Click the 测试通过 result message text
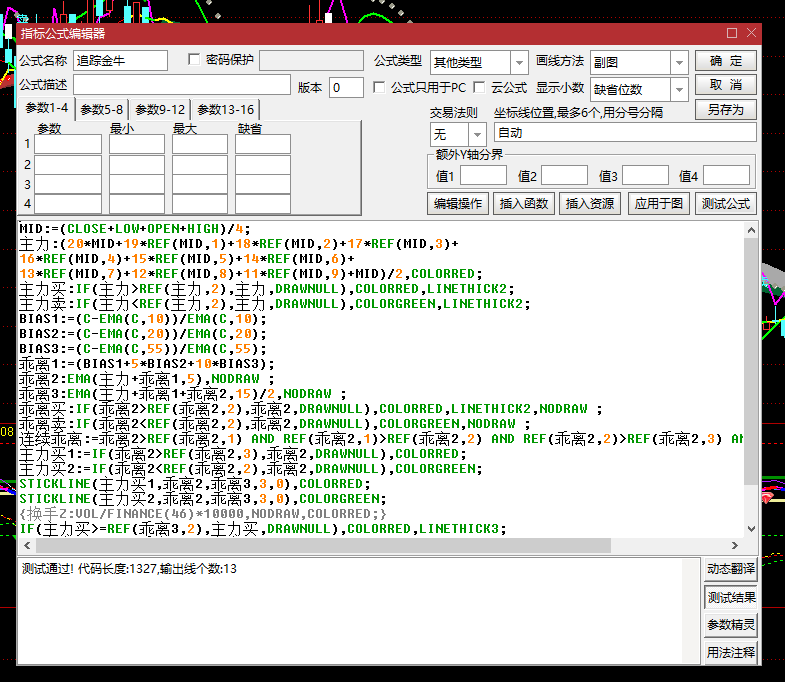 [129, 569]
